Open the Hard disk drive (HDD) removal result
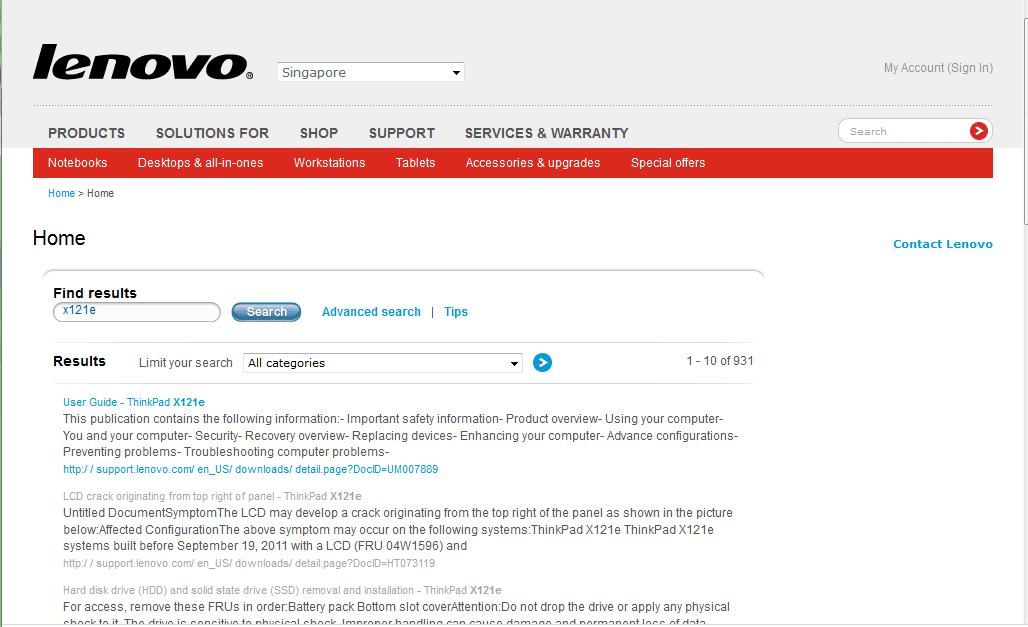This screenshot has width=1028, height=627. (283, 590)
